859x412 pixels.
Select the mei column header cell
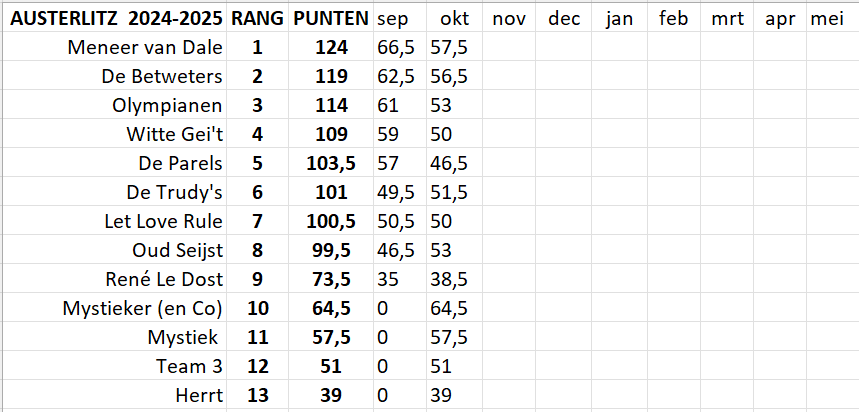(829, 19)
